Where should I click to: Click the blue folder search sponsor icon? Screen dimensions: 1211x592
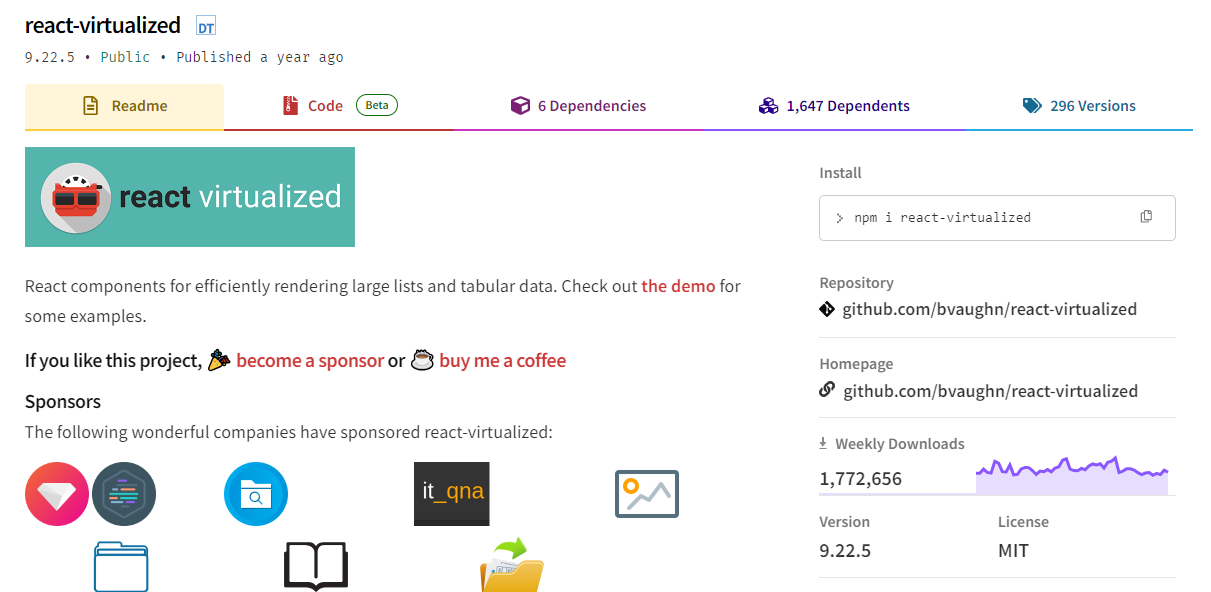(256, 494)
